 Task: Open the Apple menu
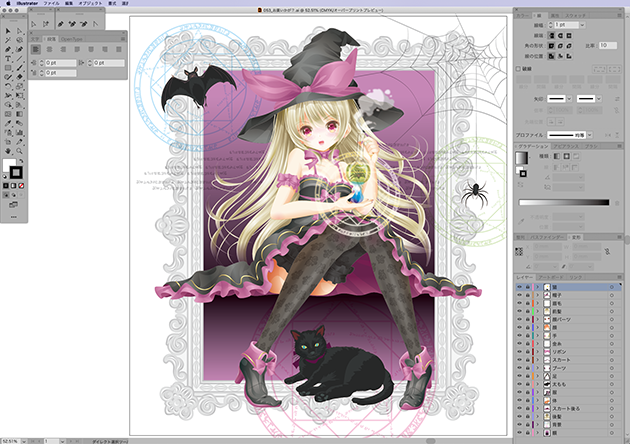tap(8, 3)
